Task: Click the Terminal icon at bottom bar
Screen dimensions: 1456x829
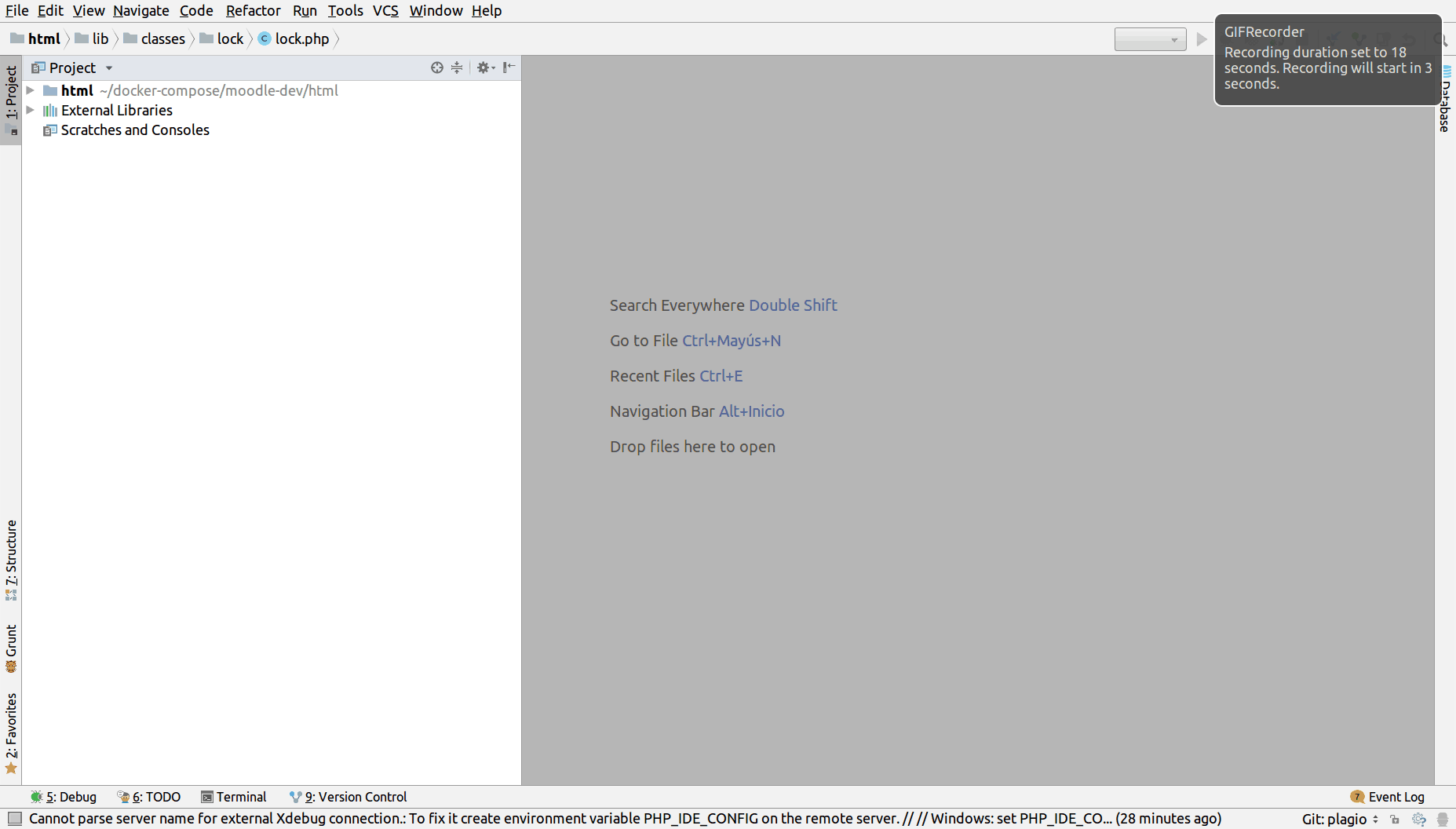Action: coord(207,797)
